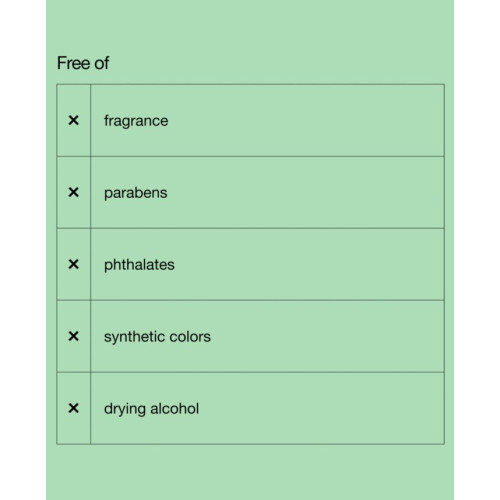Click green area below the table
This screenshot has height=500, width=500.
(x=250, y=472)
